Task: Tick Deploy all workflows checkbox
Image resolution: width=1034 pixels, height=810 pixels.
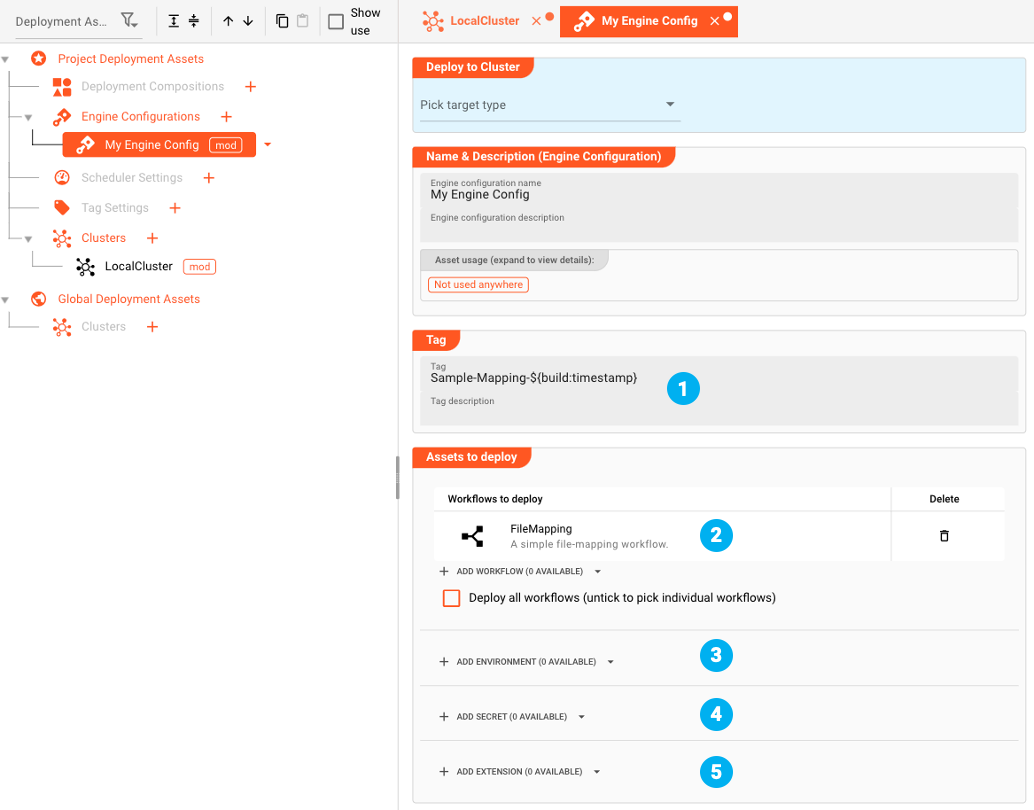Action: point(452,598)
